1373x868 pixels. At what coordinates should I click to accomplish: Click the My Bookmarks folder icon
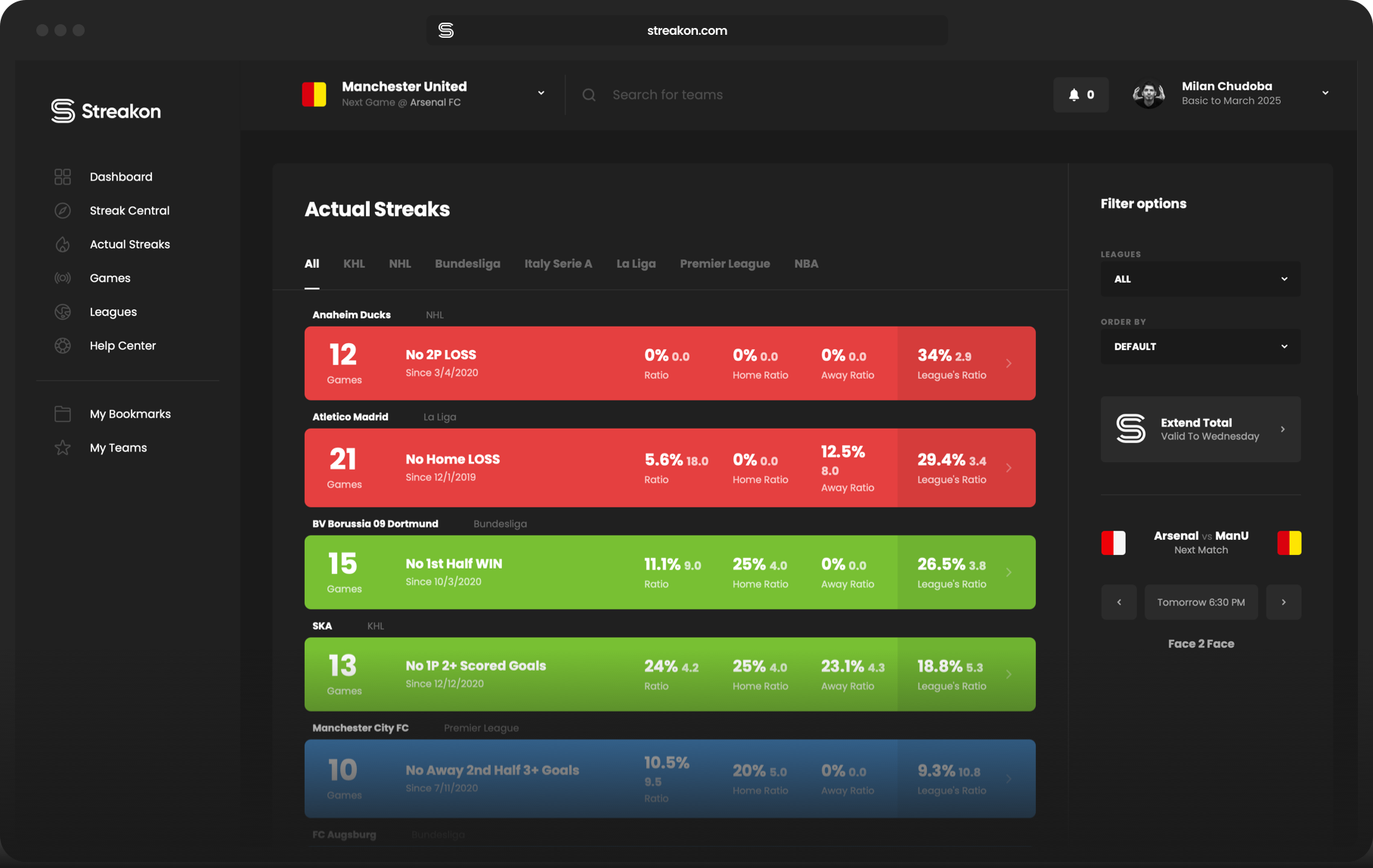[x=63, y=414]
